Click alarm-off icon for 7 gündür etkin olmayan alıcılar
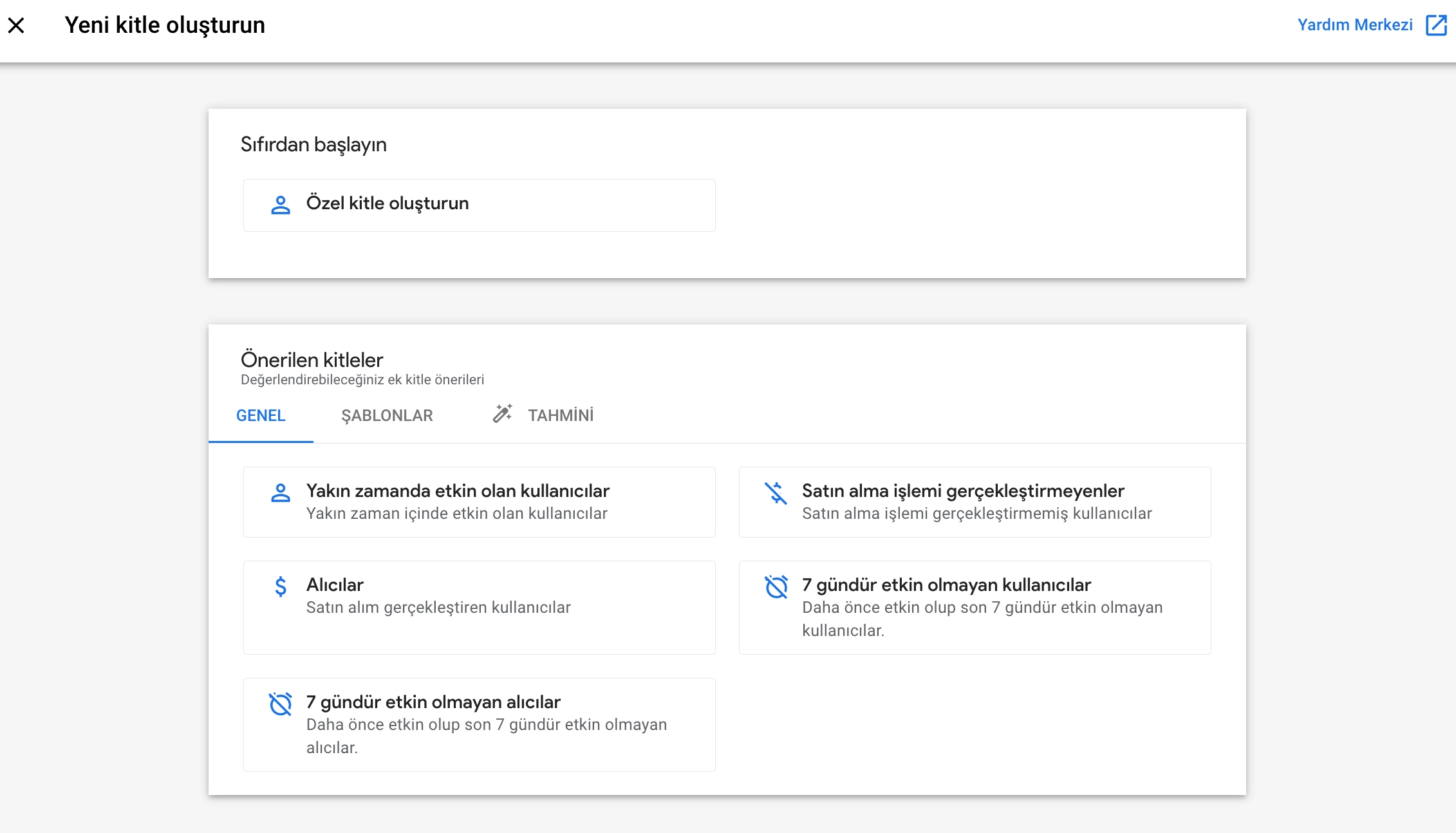 280,704
